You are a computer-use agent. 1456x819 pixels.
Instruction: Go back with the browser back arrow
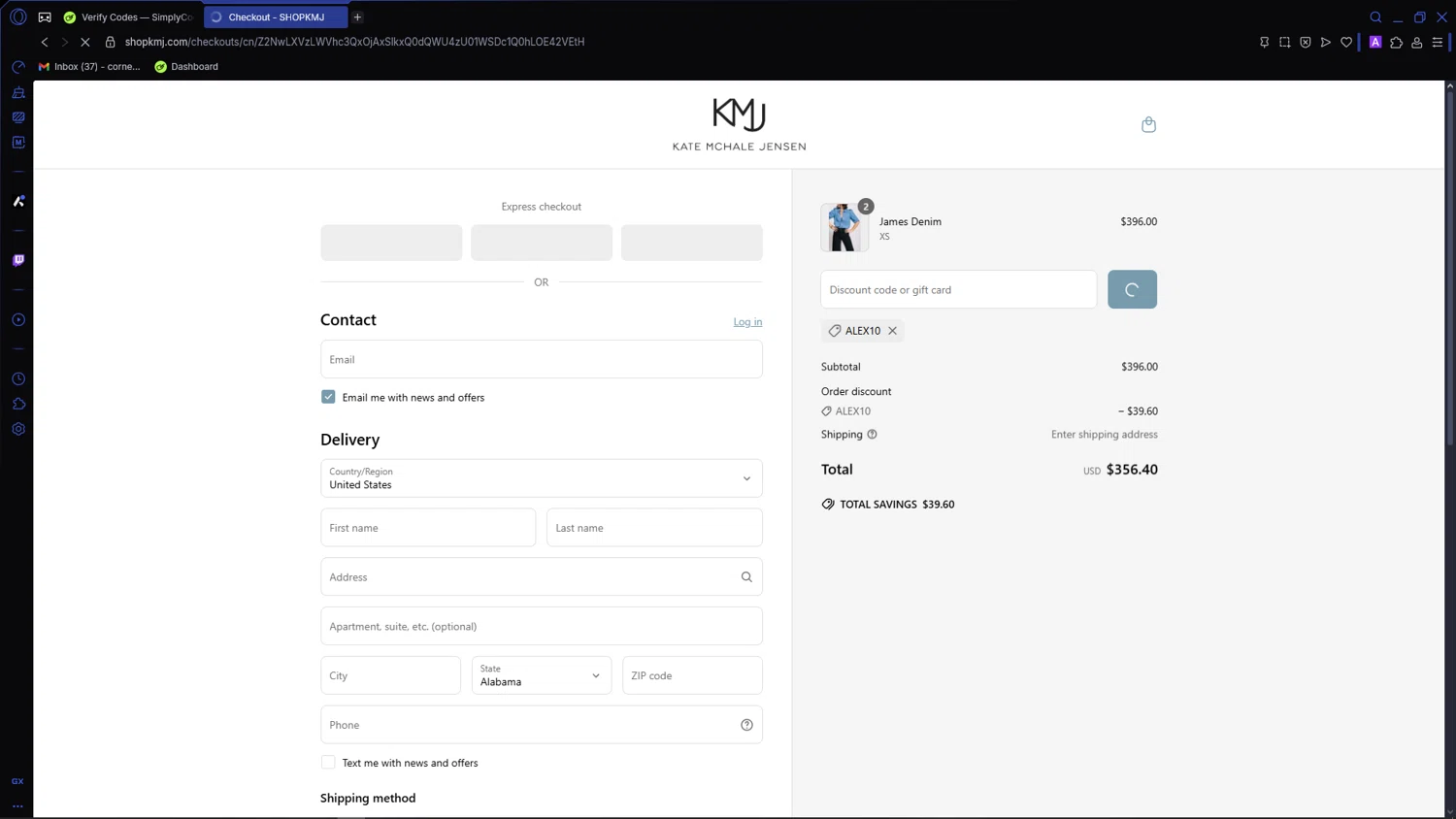45,42
